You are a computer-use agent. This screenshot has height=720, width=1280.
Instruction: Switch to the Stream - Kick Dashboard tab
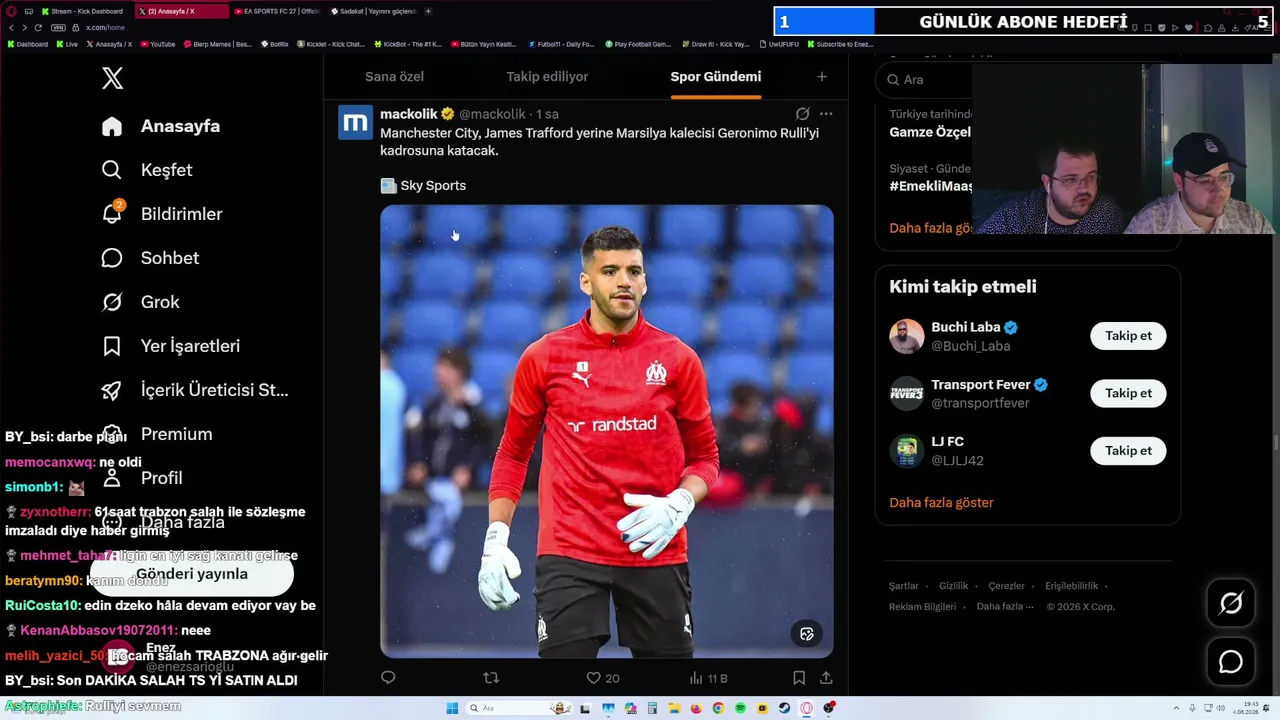83,11
